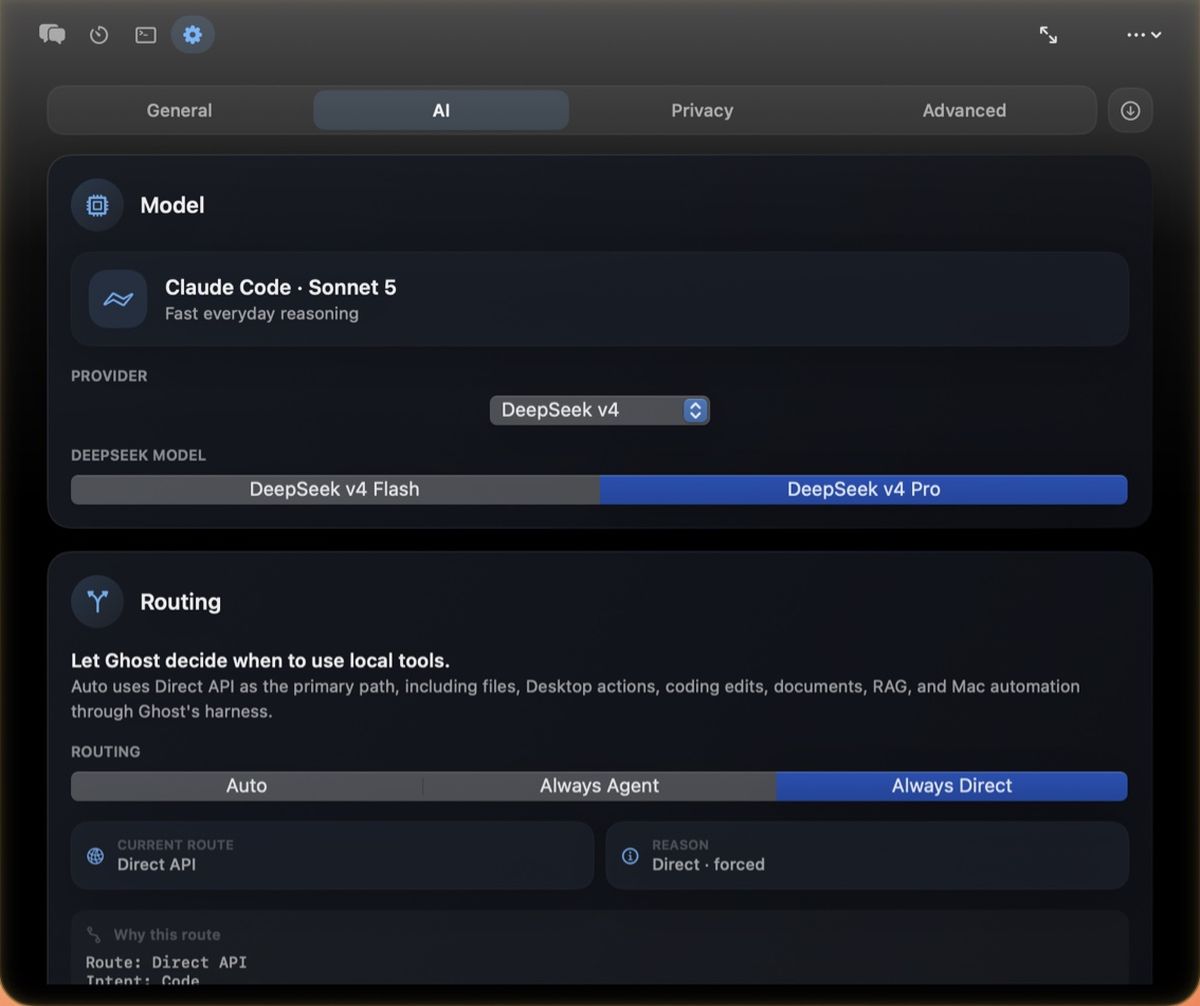
Task: Click the 'Route: Direct API' line
Action: tap(166, 962)
